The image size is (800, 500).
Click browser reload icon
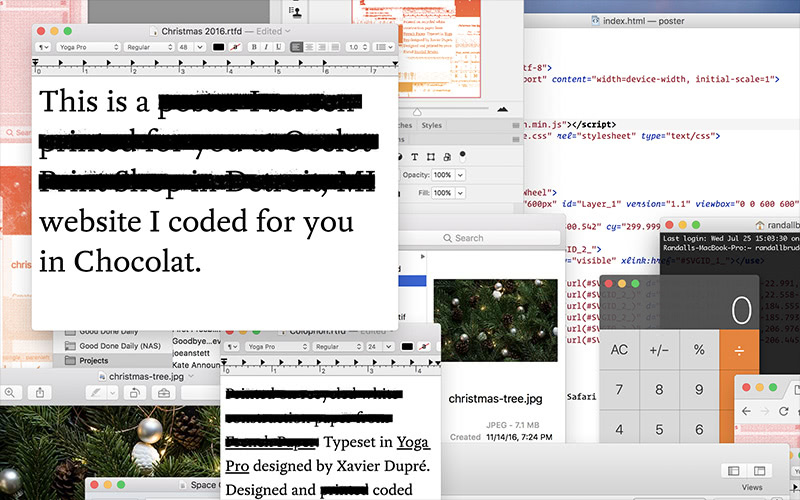(x=784, y=411)
